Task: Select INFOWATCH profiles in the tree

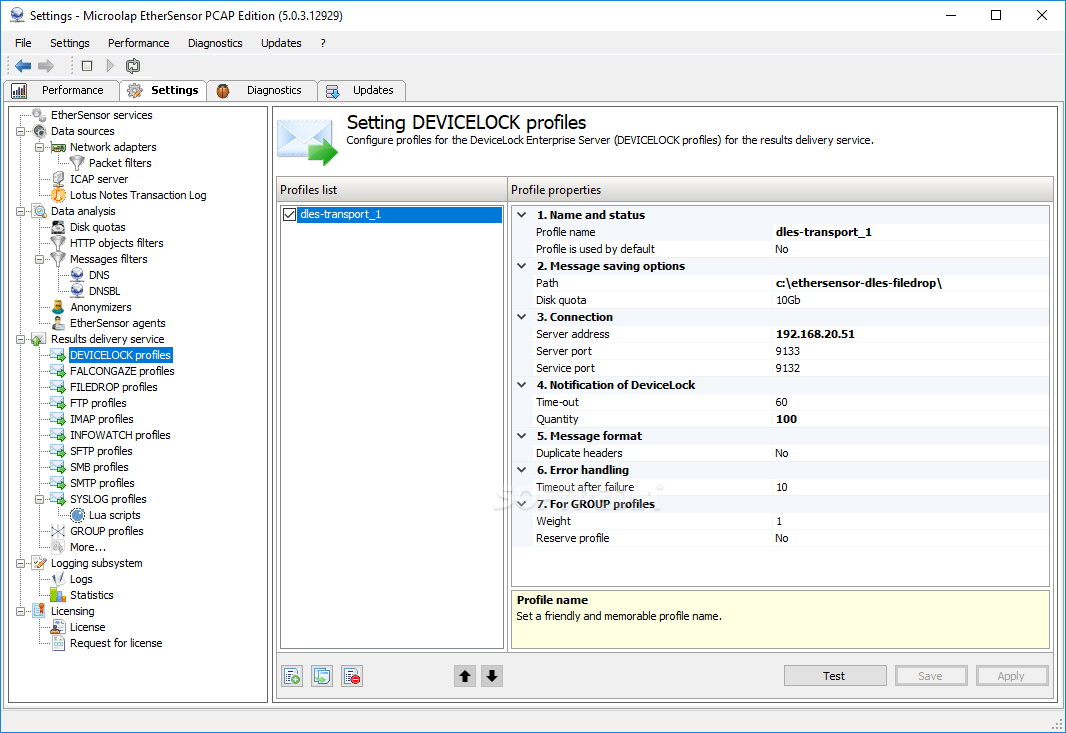Action: (120, 434)
